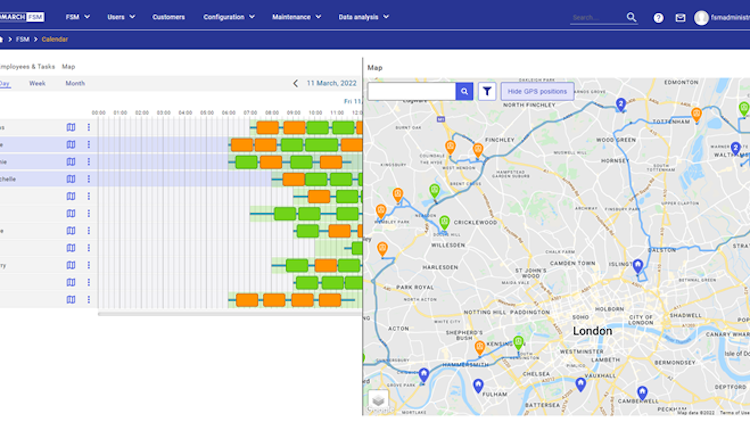750x422 pixels.
Task: Open three-dot menu for the 'nie' row
Action: pyautogui.click(x=88, y=162)
